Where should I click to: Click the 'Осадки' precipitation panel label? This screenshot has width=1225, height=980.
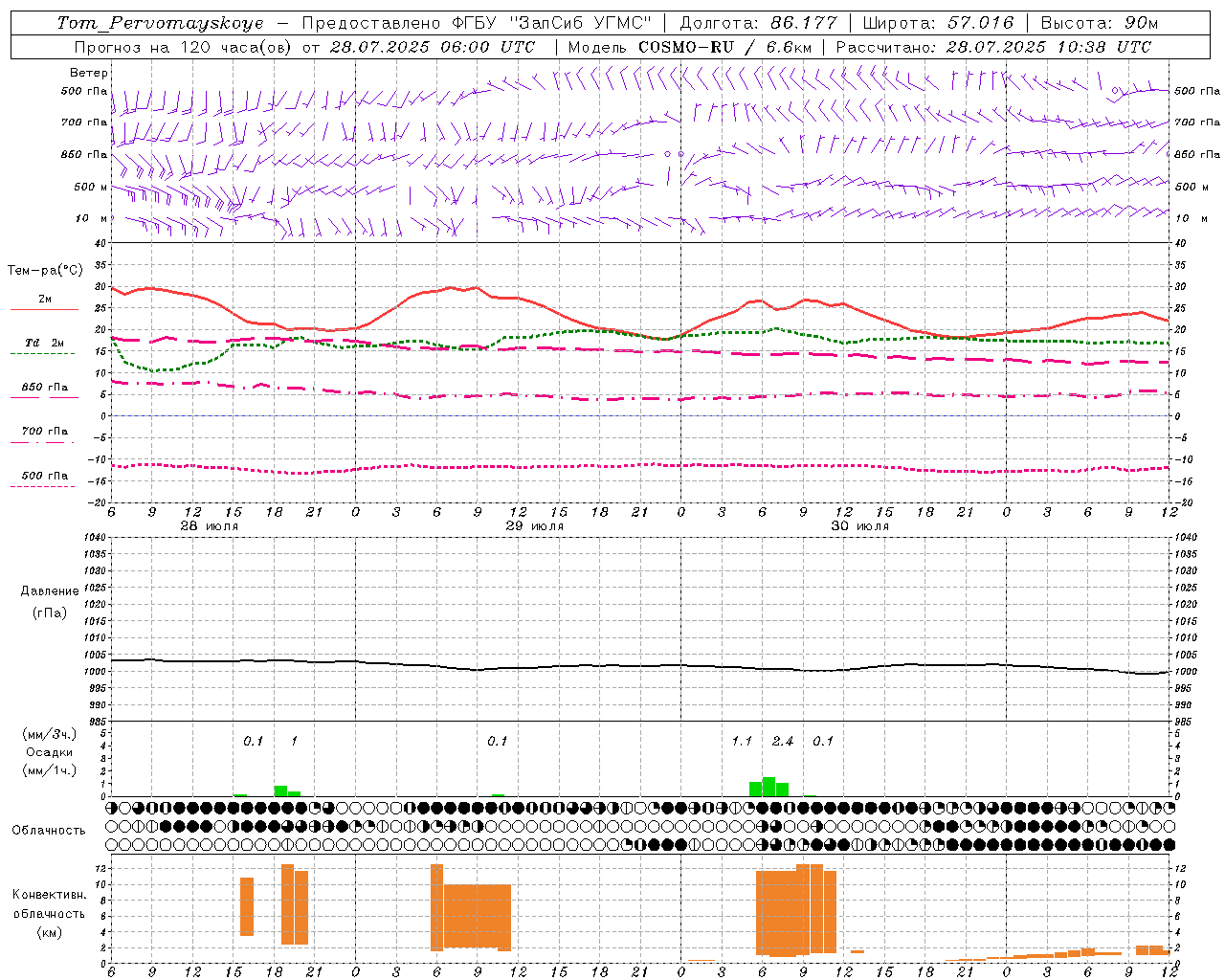pos(49,752)
